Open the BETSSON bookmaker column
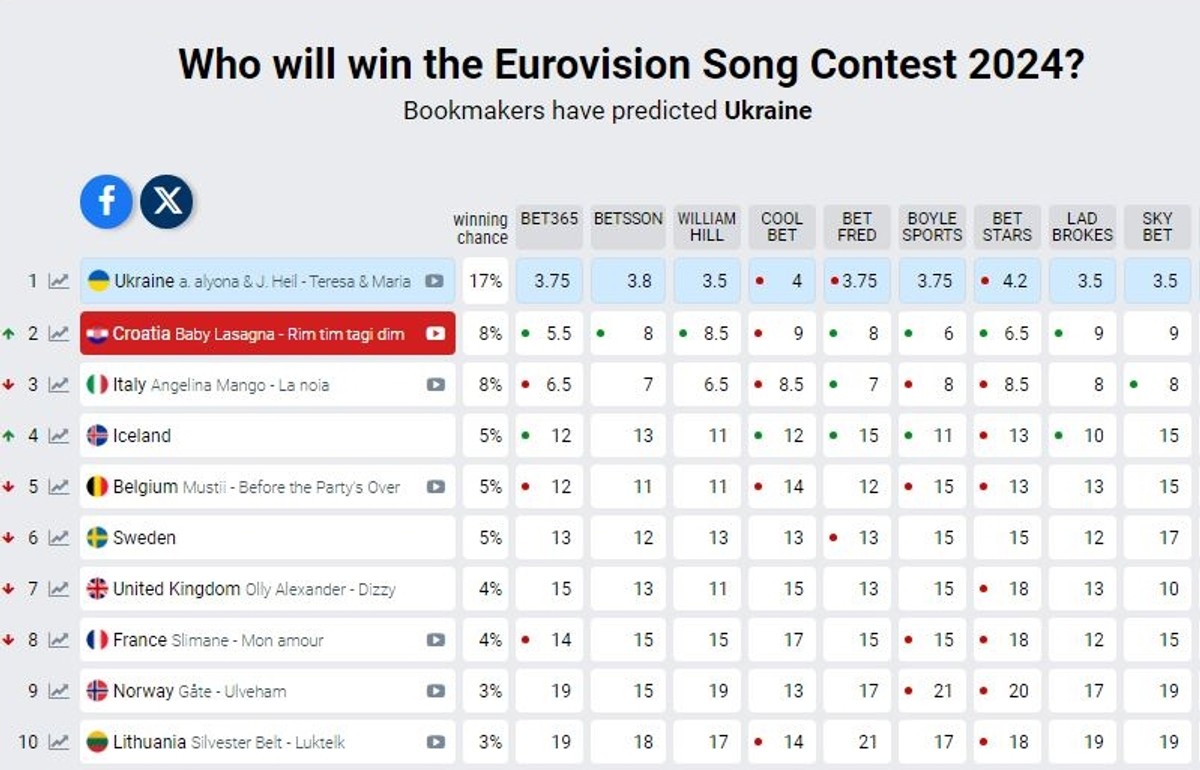The image size is (1200, 770). [628, 227]
